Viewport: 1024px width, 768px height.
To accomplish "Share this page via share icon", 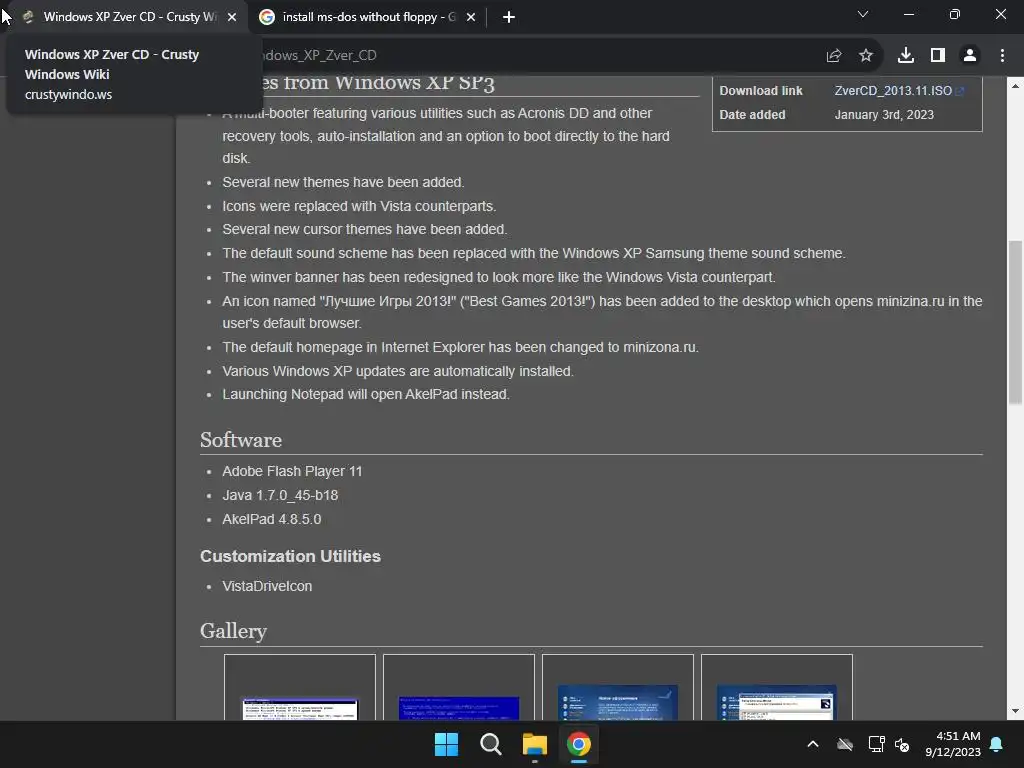I will click(x=834, y=56).
